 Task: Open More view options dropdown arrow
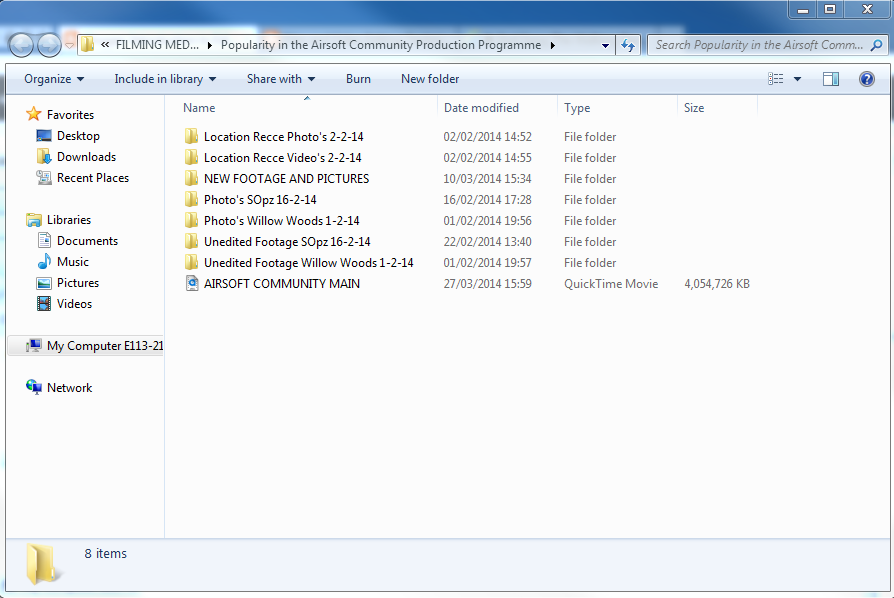tap(797, 79)
